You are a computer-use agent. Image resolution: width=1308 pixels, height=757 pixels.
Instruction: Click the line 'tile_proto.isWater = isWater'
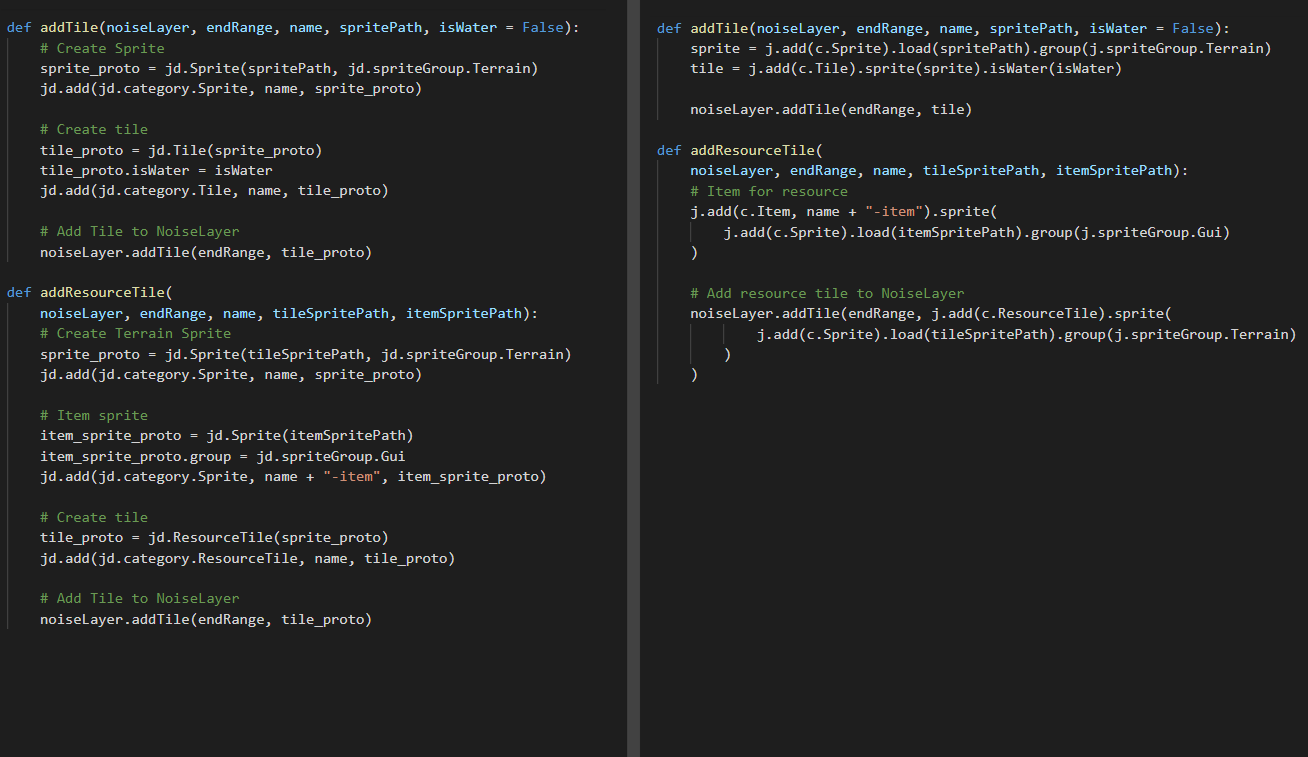pos(156,170)
